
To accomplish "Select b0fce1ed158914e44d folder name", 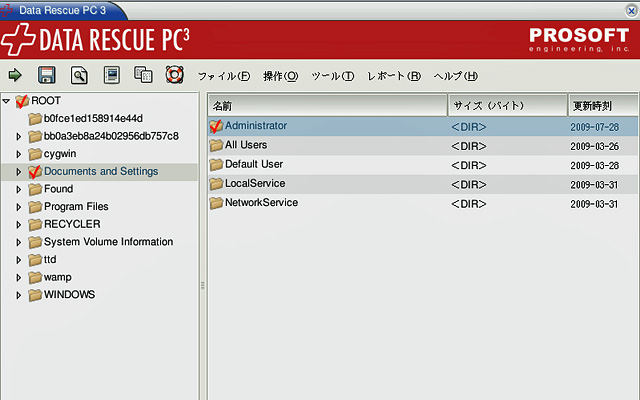I will click(x=93, y=118).
